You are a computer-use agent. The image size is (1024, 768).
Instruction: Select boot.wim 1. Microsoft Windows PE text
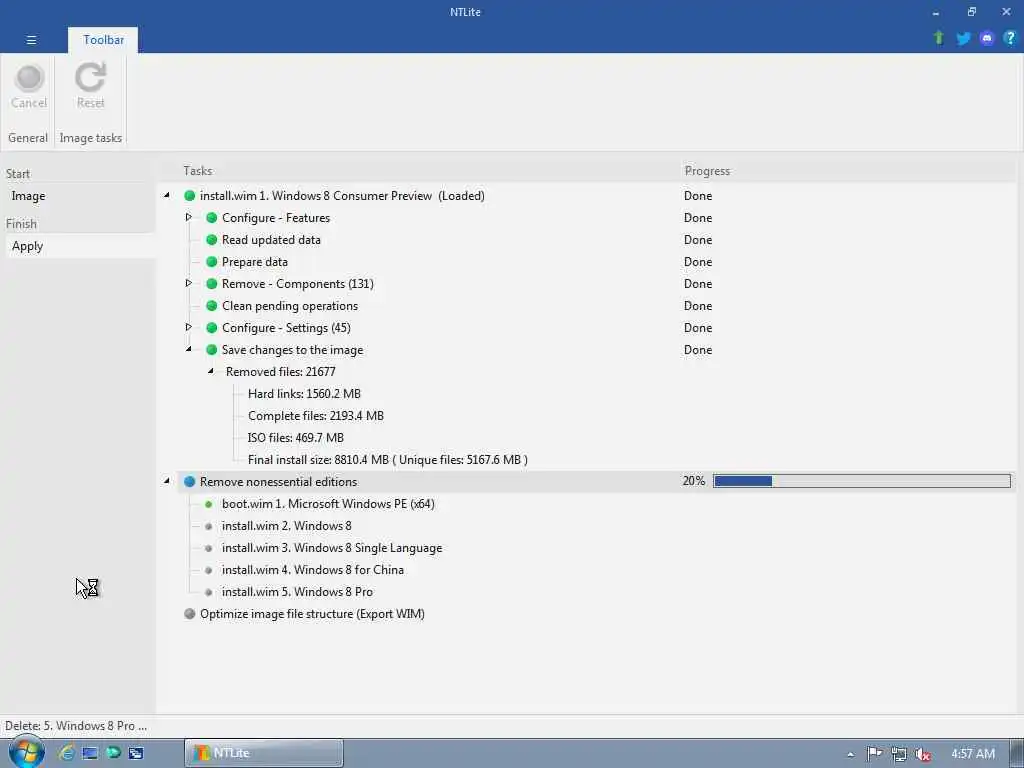click(328, 504)
